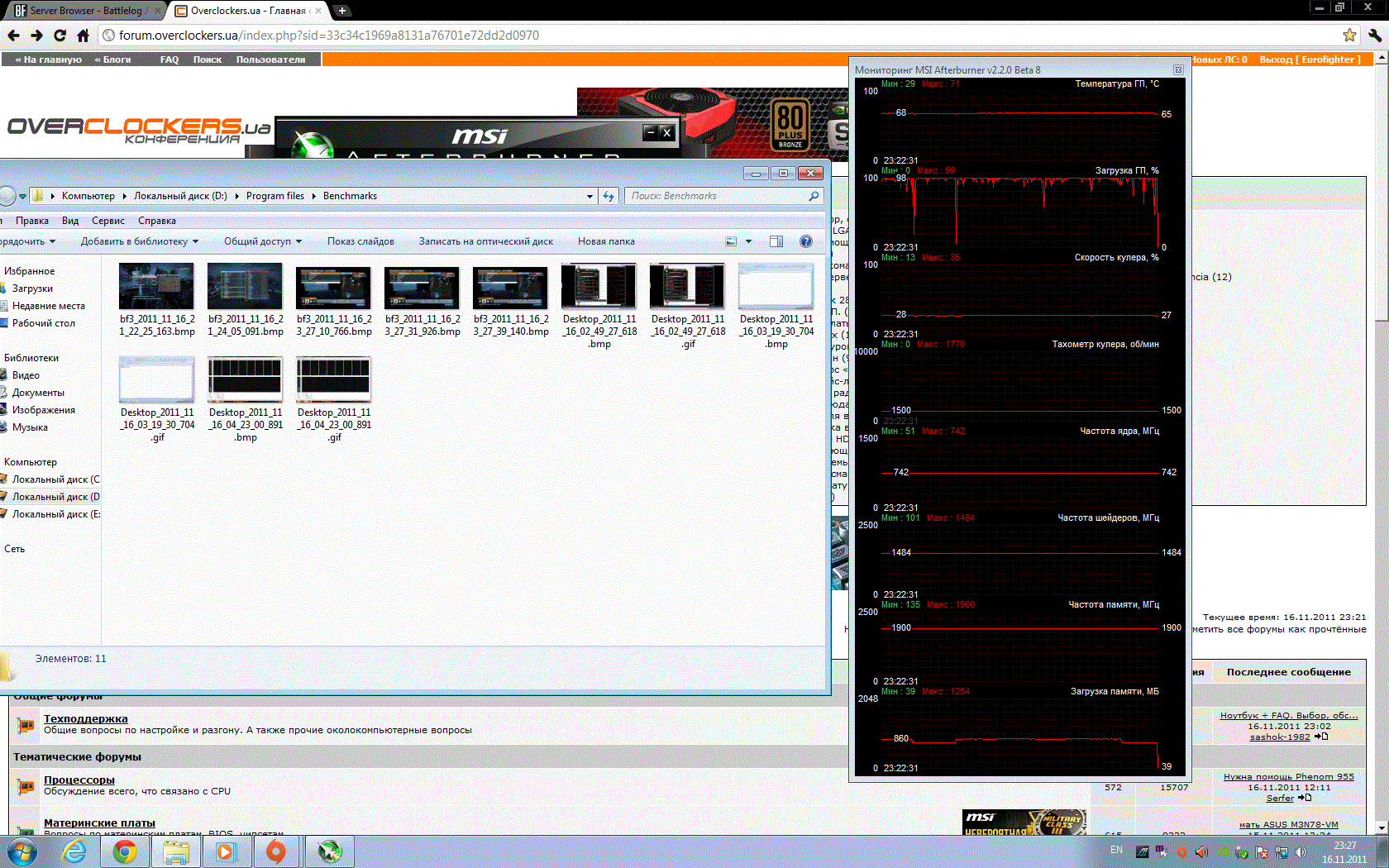Open Chrome home page button
The image size is (1389, 868).
83,36
